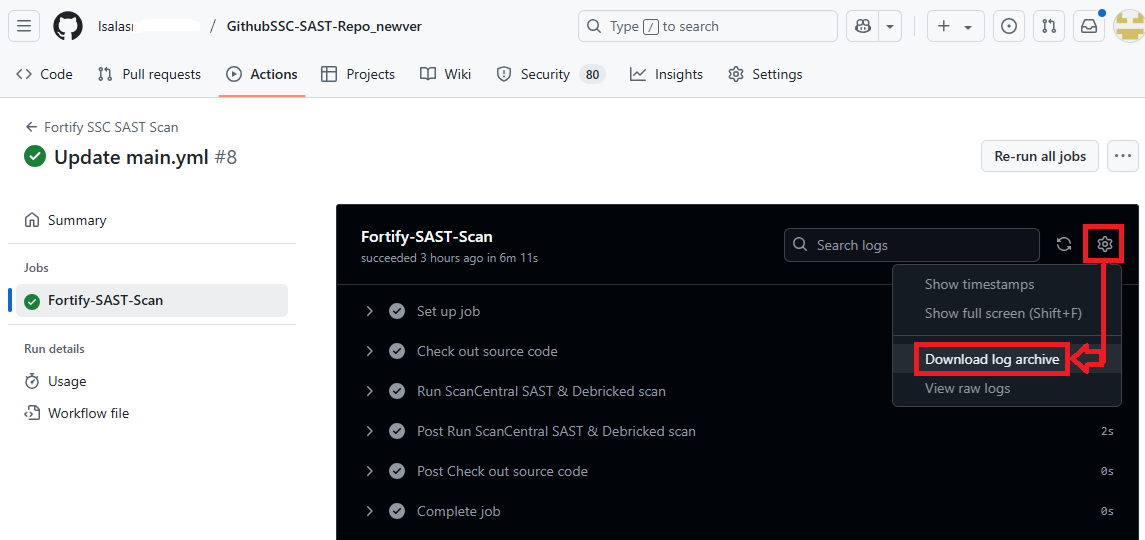Click the Set up job success check icon
The height and width of the screenshot is (540, 1145).
pos(397,311)
